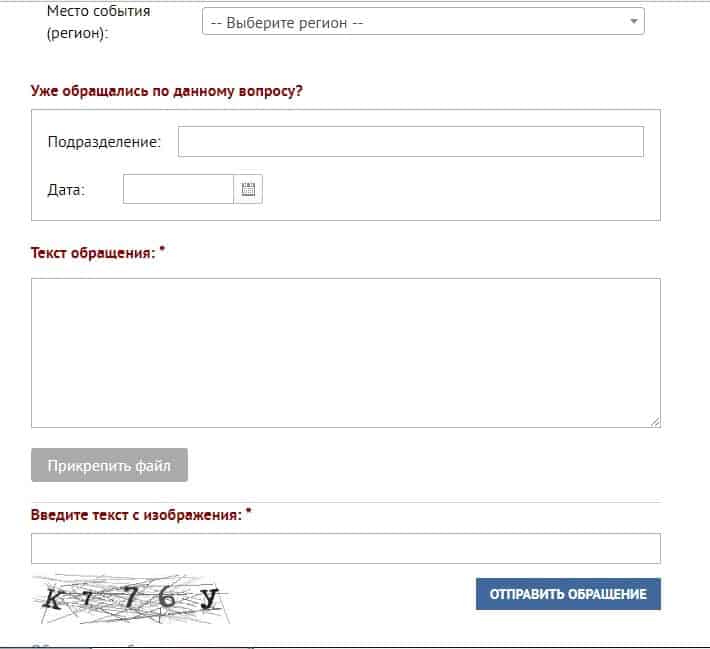Click the region dropdown arrow
Image resolution: width=710 pixels, height=649 pixels.
[x=633, y=21]
